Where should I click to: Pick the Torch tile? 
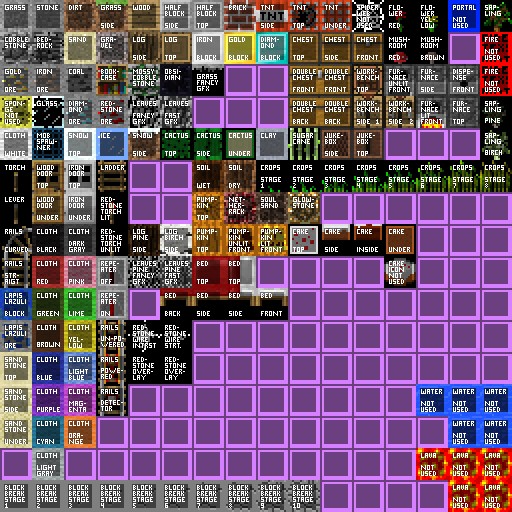pyautogui.click(x=16, y=176)
